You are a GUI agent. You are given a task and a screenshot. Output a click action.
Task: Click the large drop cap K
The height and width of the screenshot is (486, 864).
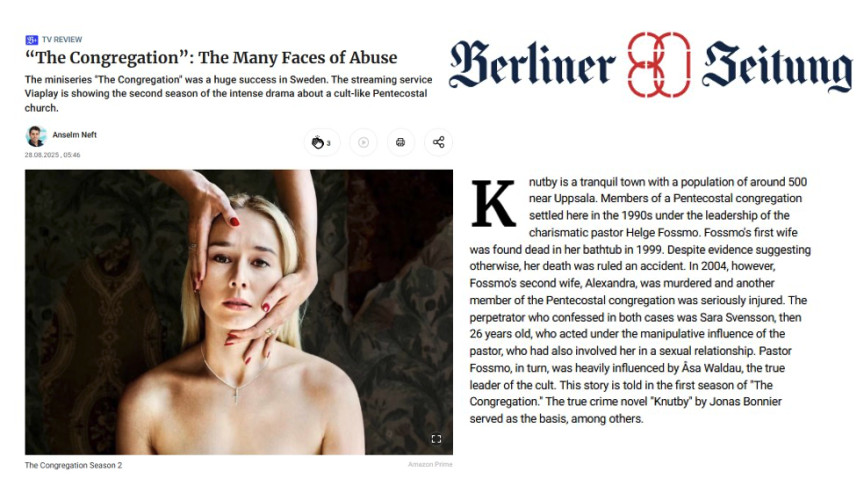493,203
